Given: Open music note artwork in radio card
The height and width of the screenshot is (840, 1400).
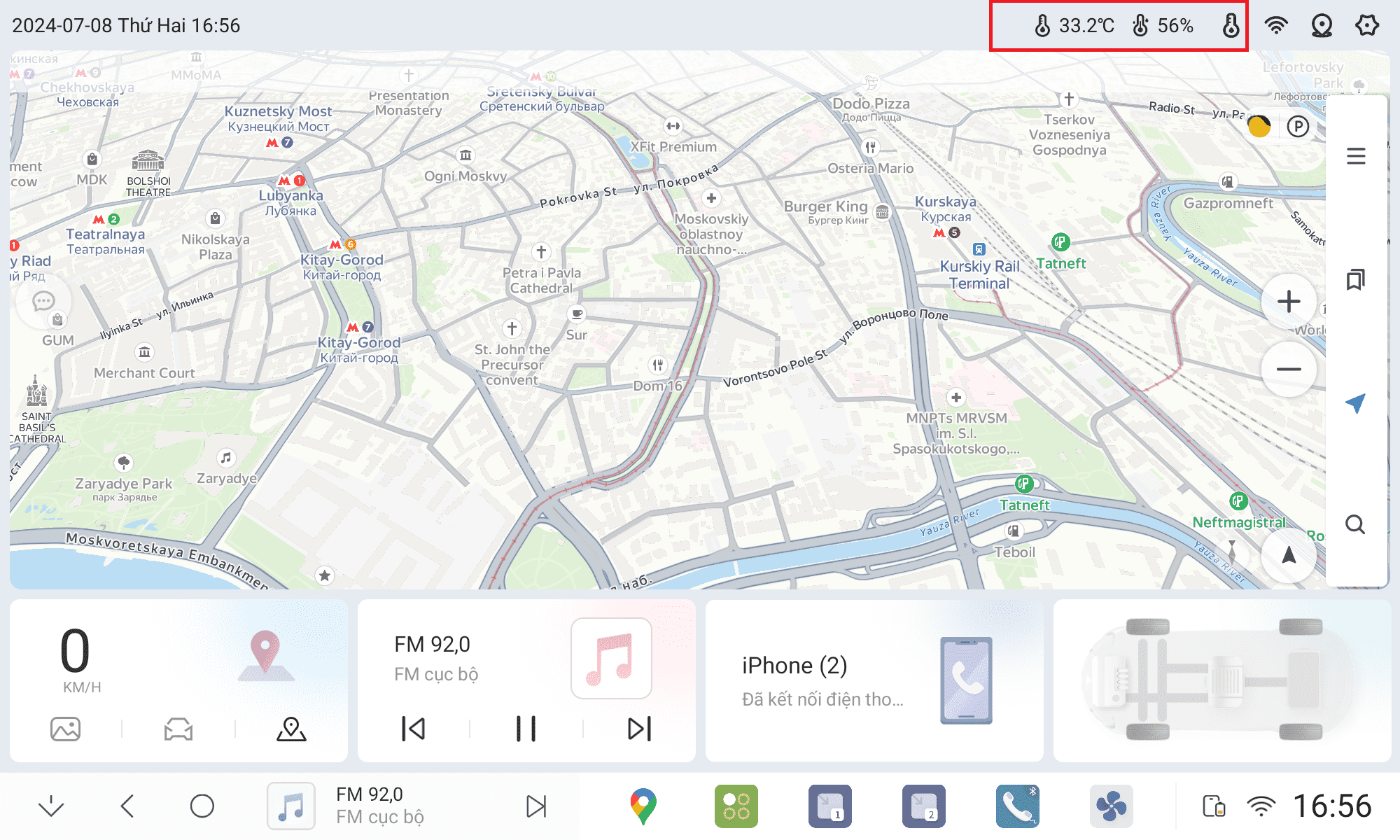Looking at the screenshot, I should tap(611, 658).
